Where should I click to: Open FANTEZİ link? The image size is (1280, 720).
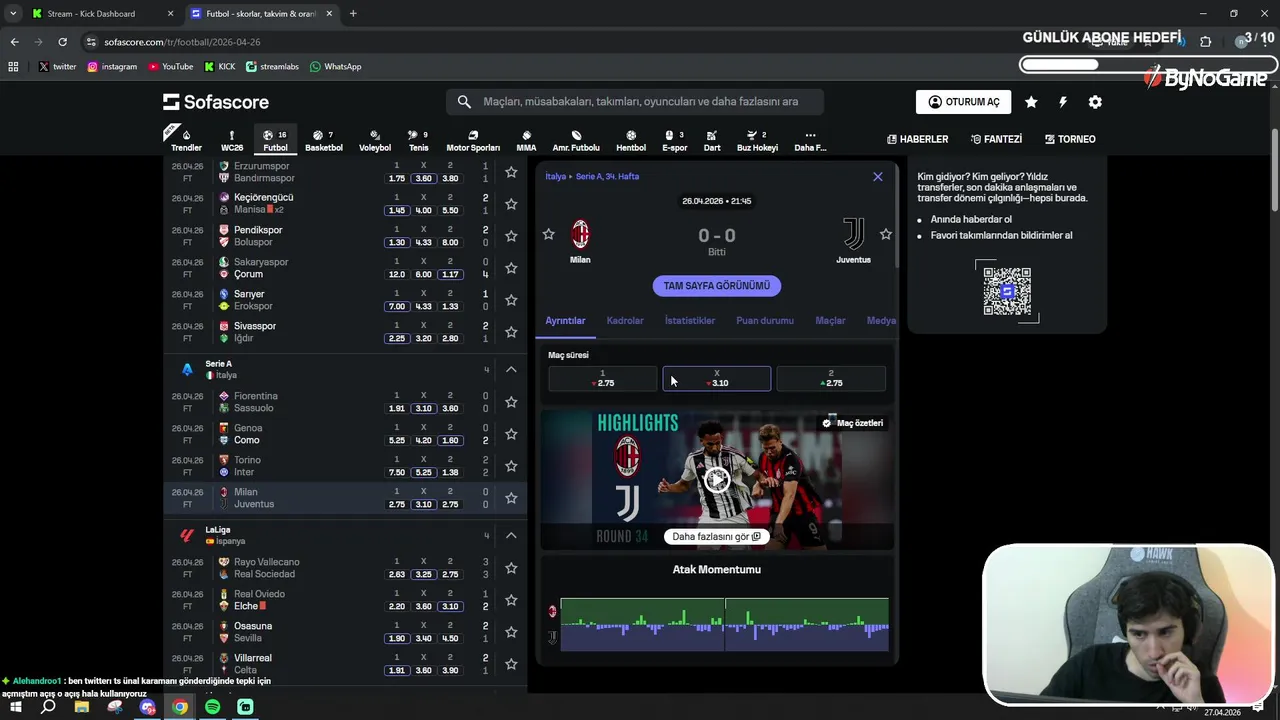[996, 139]
